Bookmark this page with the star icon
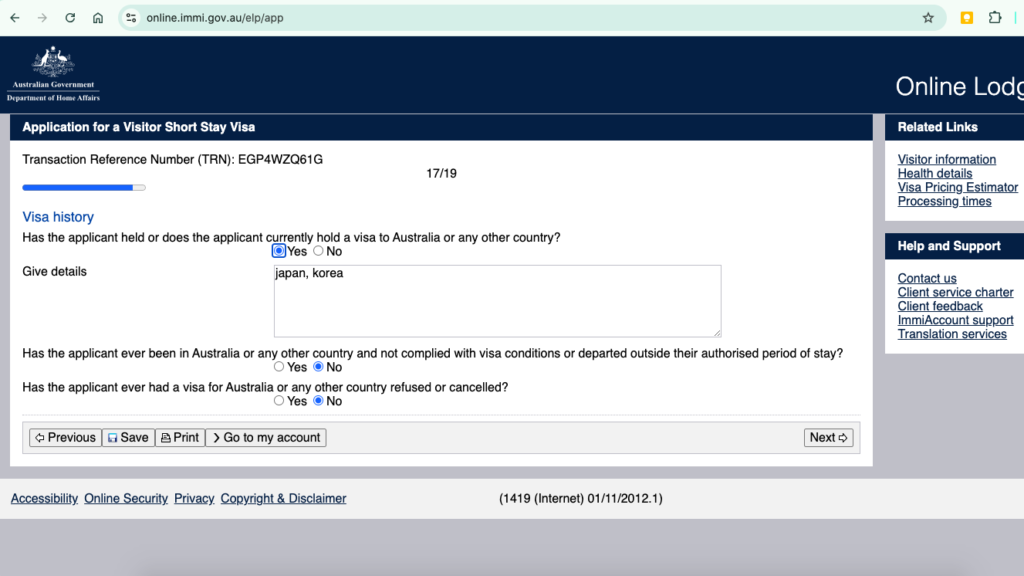The width and height of the screenshot is (1024, 576). 928,18
